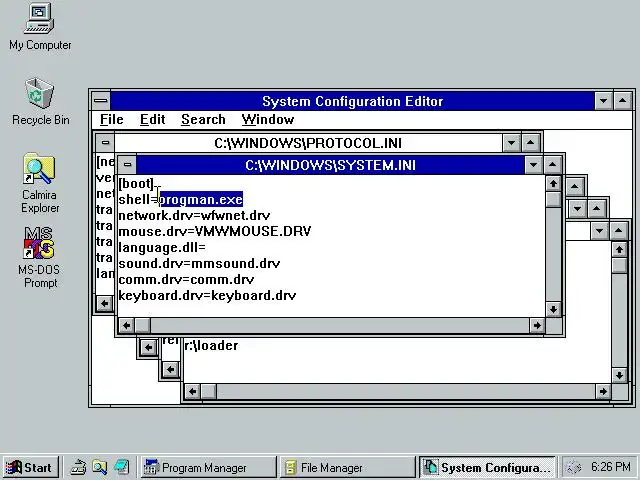Click the 6:26 PM clock
The height and width of the screenshot is (480, 640).
point(611,467)
